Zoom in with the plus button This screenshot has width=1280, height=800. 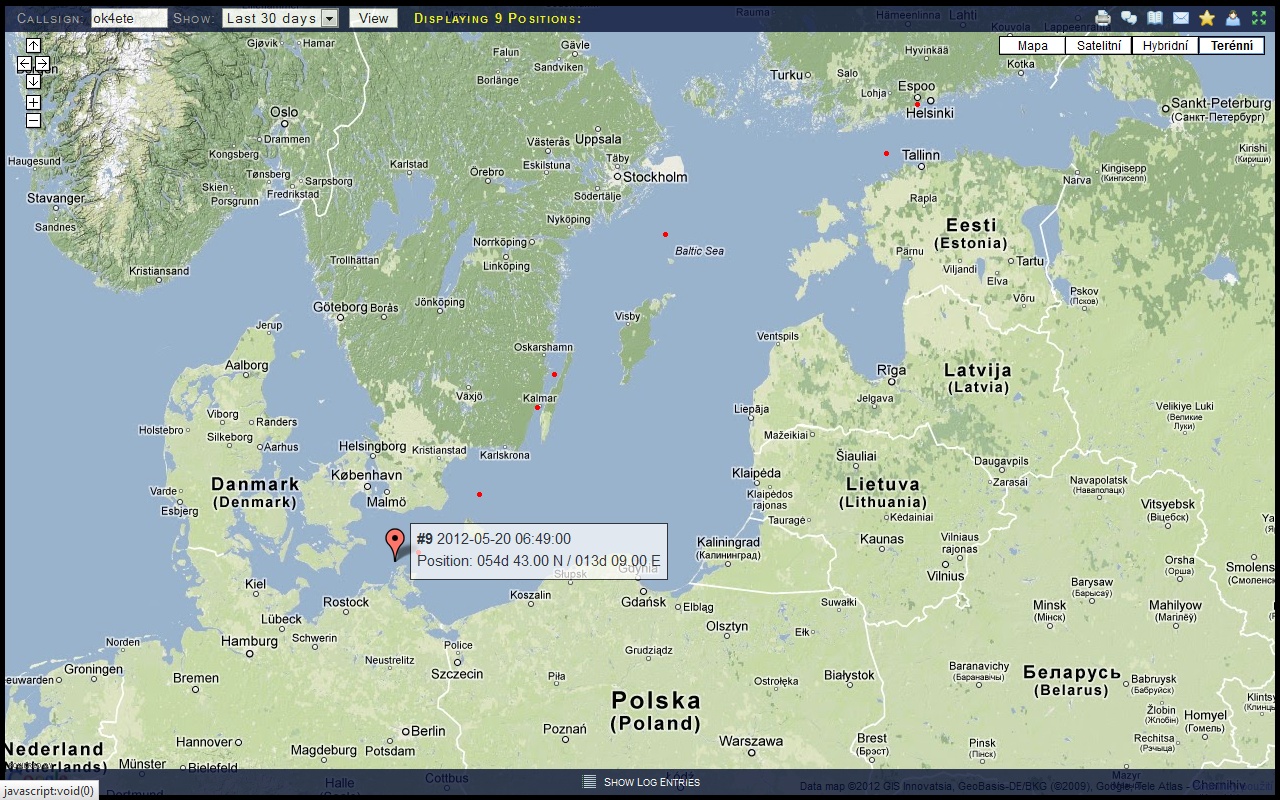33,102
